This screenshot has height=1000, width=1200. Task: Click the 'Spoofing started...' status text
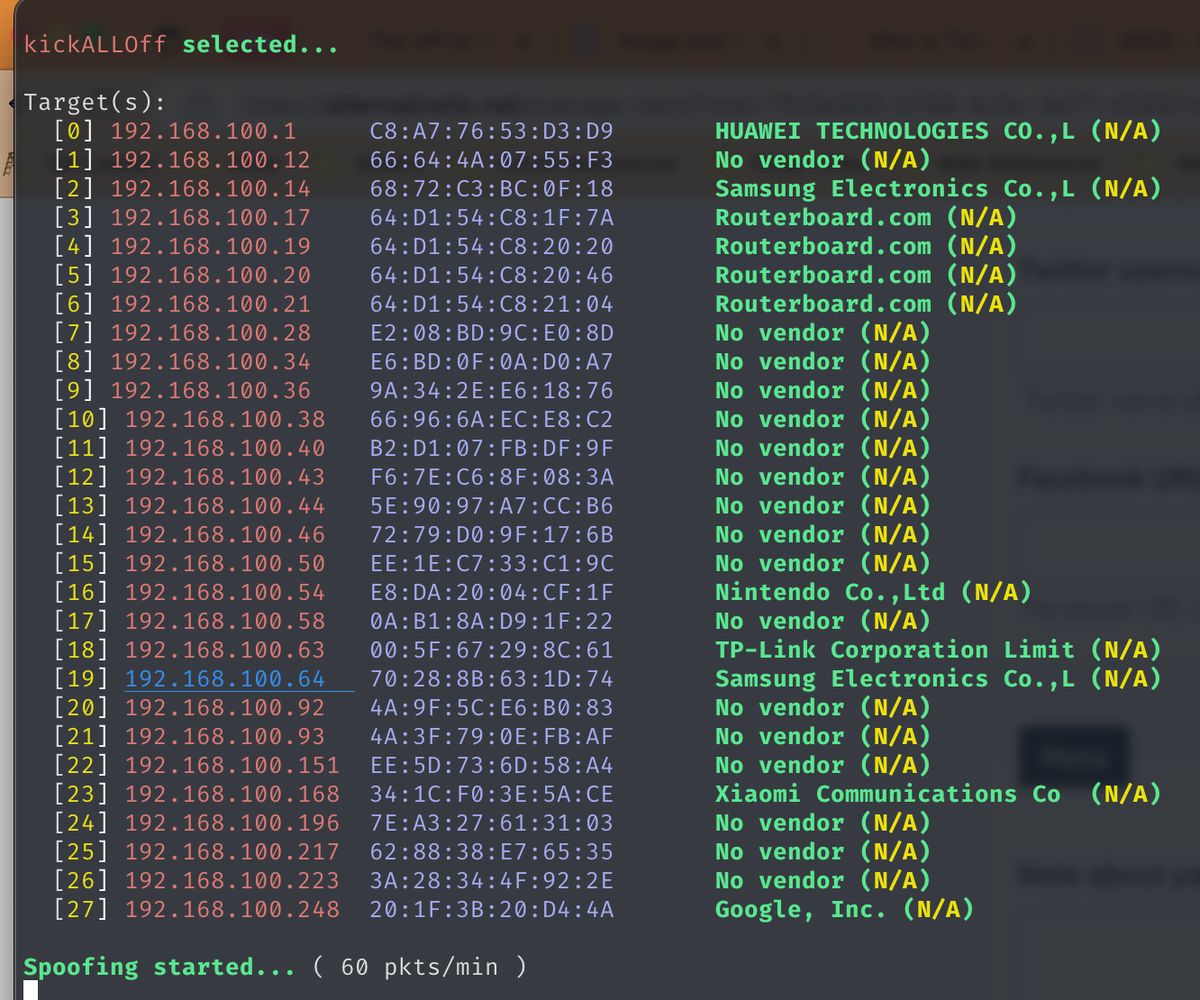pos(160,967)
